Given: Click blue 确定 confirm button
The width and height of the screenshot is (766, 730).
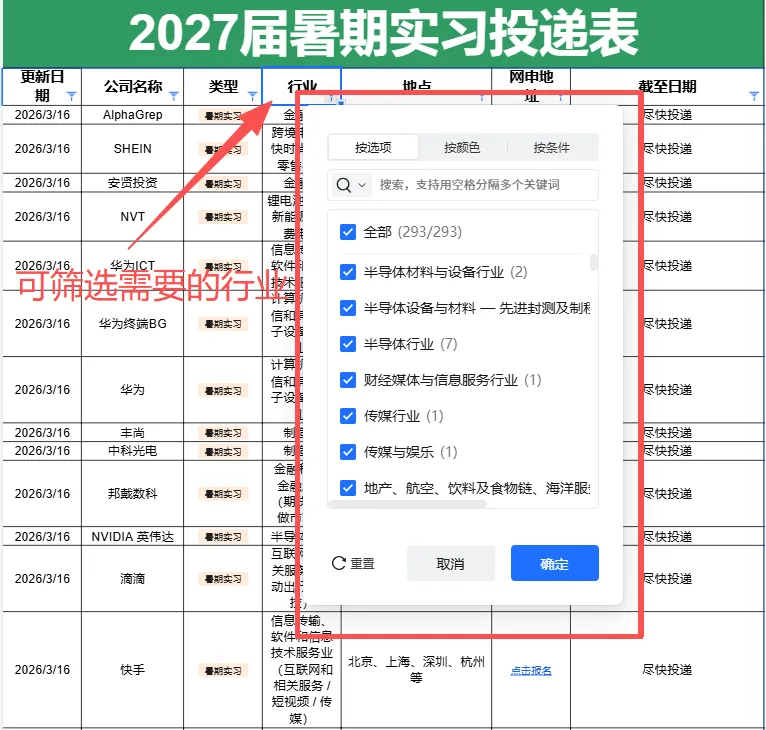Looking at the screenshot, I should point(554,563).
